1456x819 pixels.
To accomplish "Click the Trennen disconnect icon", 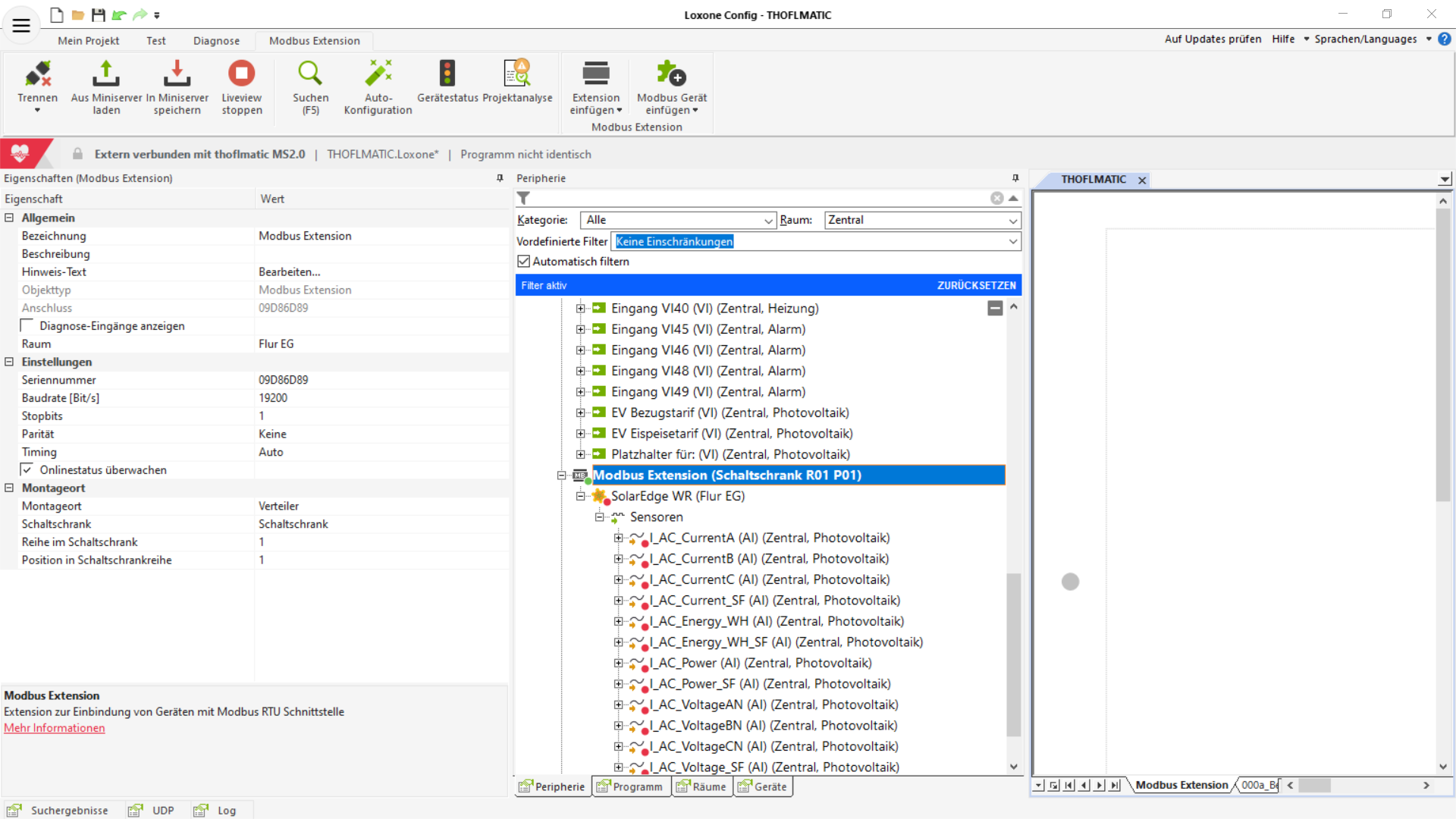I will click(37, 74).
